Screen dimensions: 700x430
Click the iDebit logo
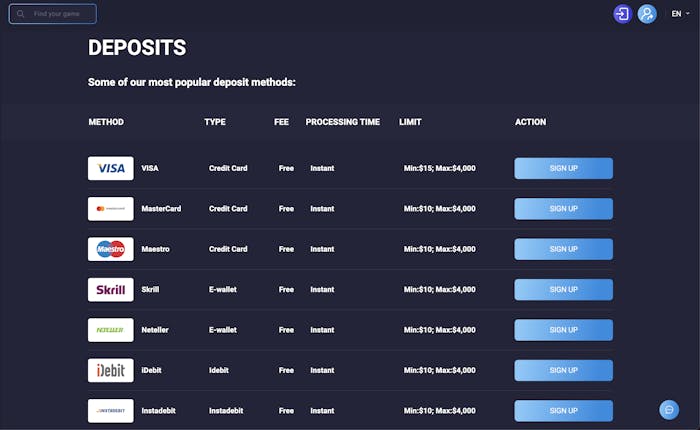(111, 370)
